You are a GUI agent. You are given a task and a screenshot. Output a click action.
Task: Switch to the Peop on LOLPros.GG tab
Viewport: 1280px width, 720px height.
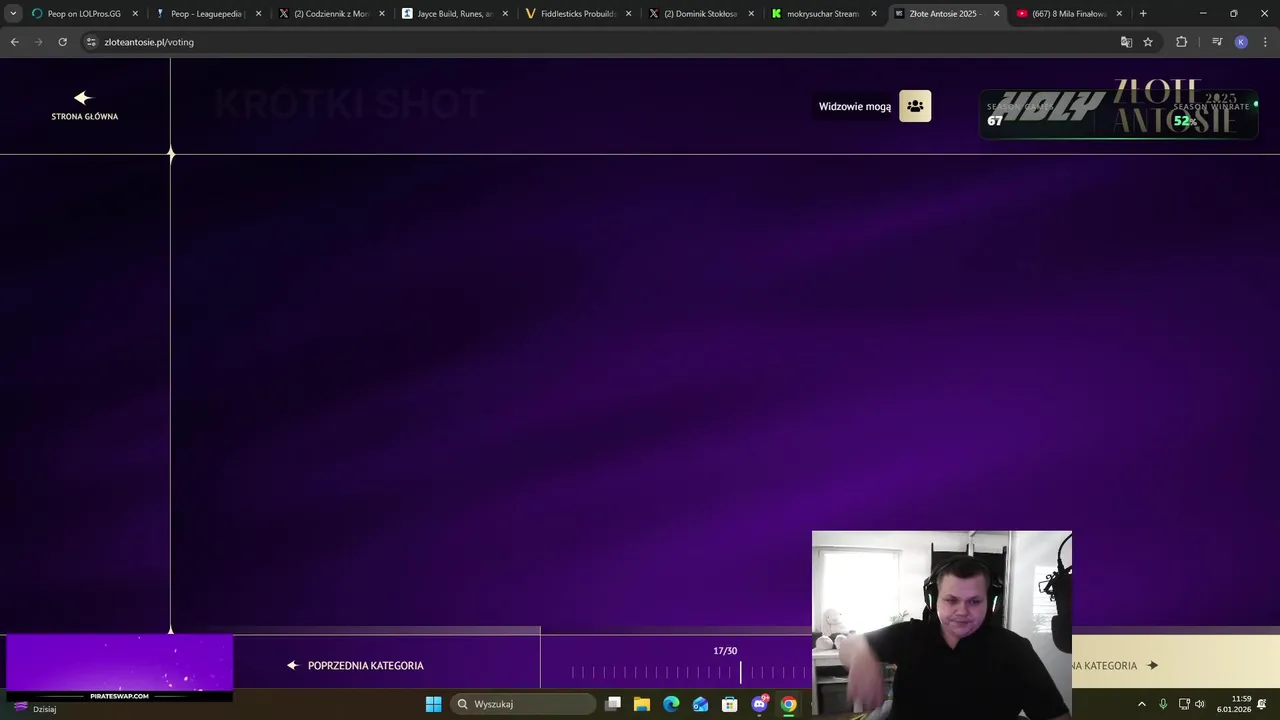point(84,14)
